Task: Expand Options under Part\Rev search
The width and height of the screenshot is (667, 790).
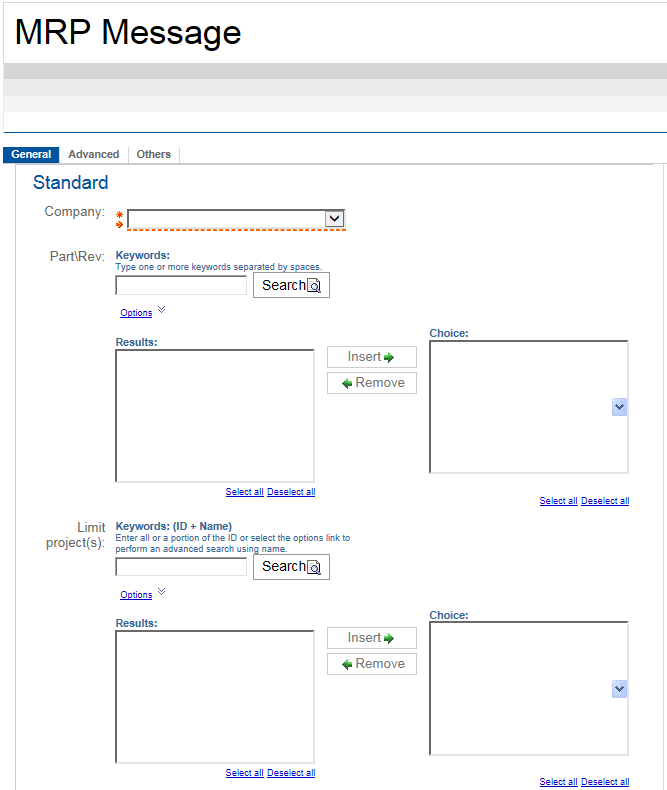Action: click(136, 313)
